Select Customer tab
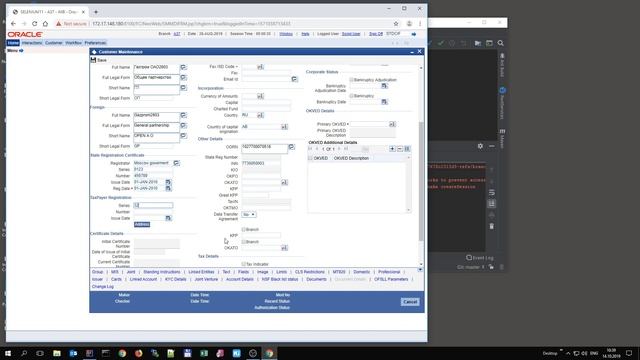This screenshot has height=360, width=640. pyautogui.click(x=53, y=42)
